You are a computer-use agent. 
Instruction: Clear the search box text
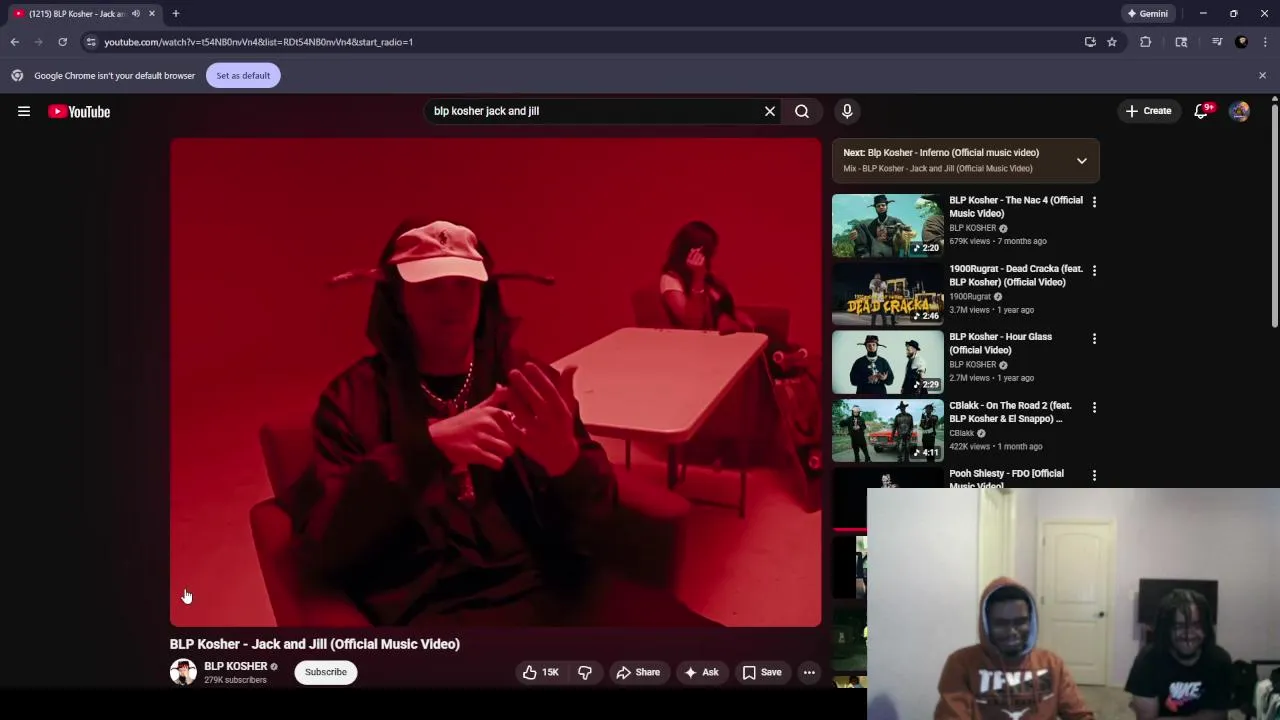770,111
